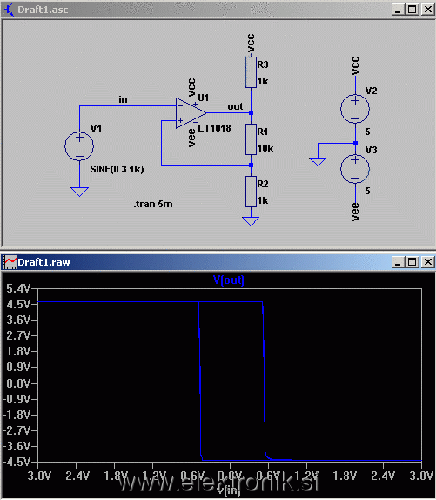This screenshot has width=436, height=500.
Task: Close the Draft1.raw waveform window
Action: [x=428, y=262]
